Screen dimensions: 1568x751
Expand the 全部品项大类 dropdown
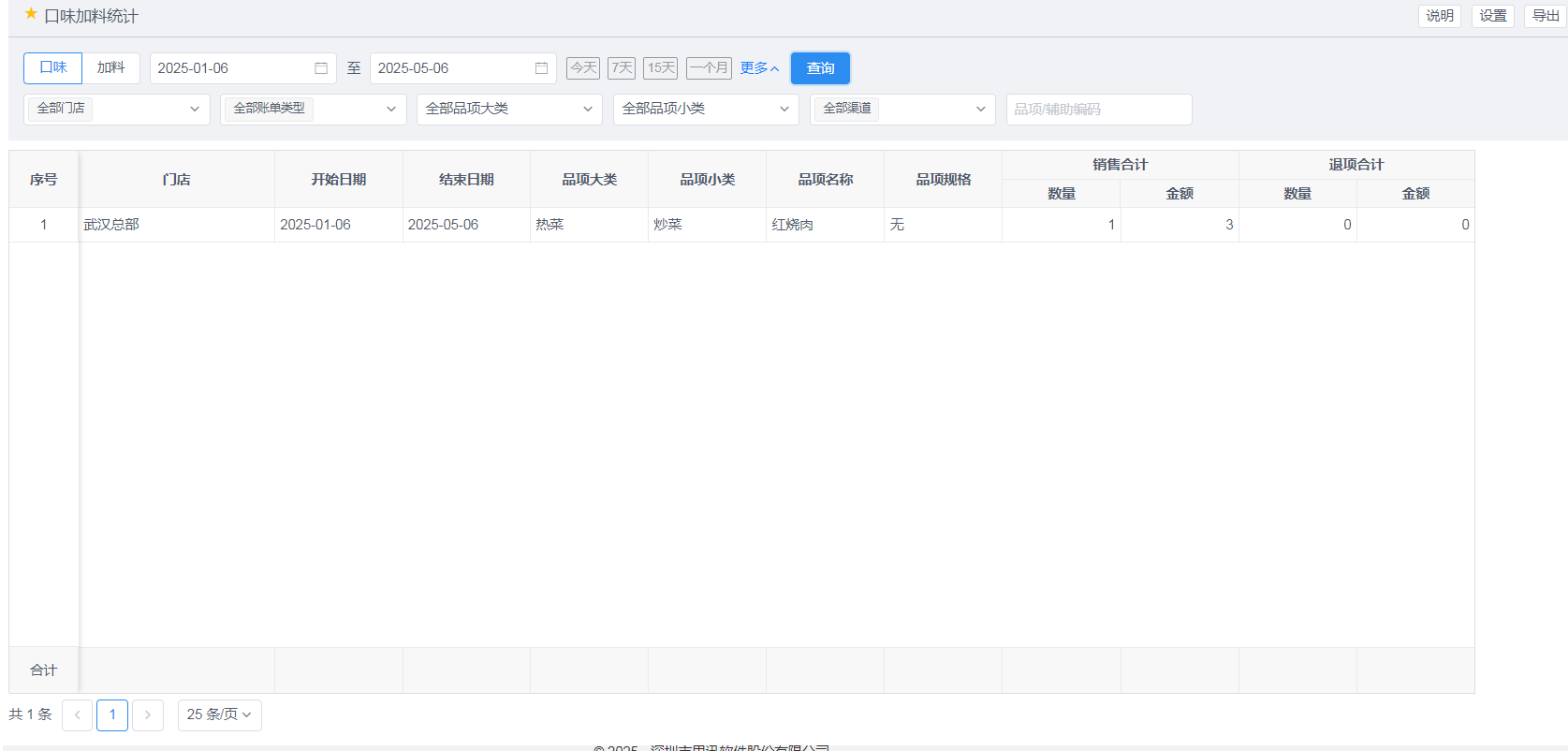click(x=510, y=110)
